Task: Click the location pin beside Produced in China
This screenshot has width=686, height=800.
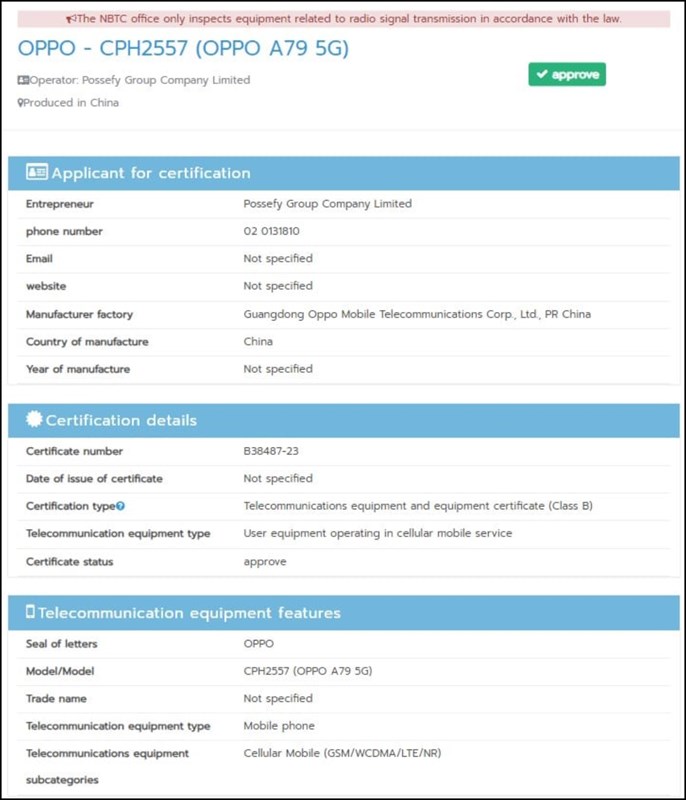Action: (20, 103)
